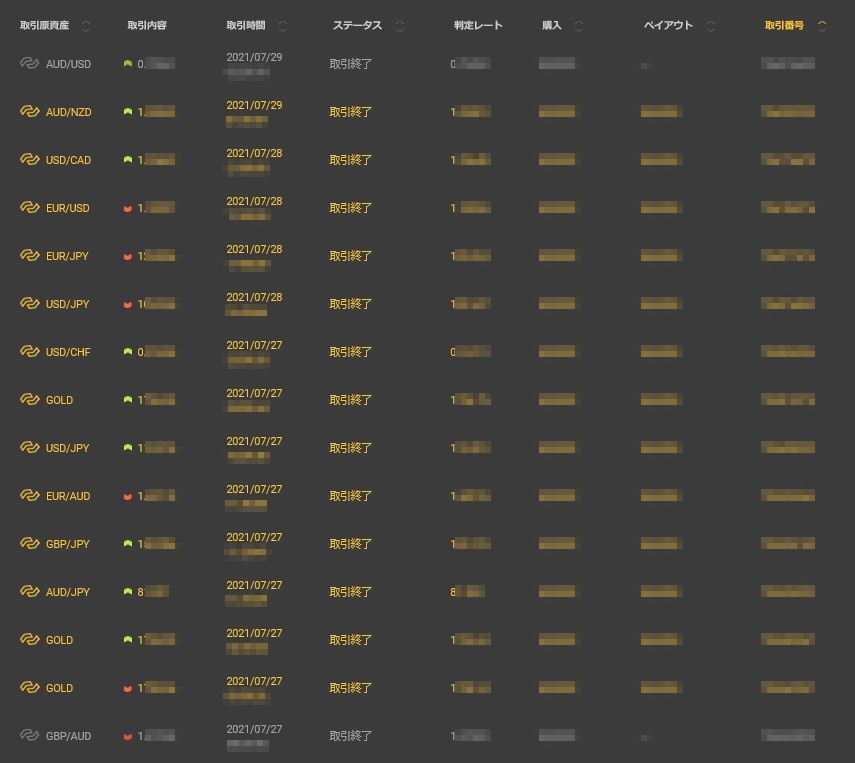
Task: Toggle sort arrows next to 取引時間
Action: coord(283,26)
